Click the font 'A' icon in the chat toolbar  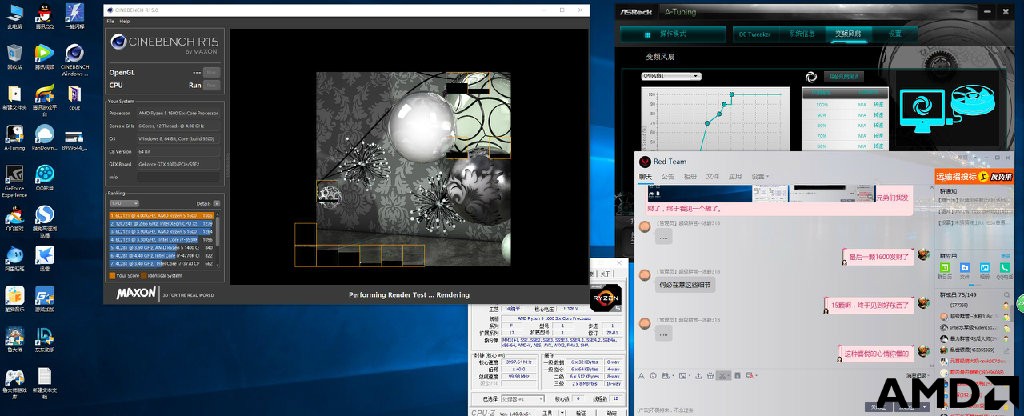642,376
